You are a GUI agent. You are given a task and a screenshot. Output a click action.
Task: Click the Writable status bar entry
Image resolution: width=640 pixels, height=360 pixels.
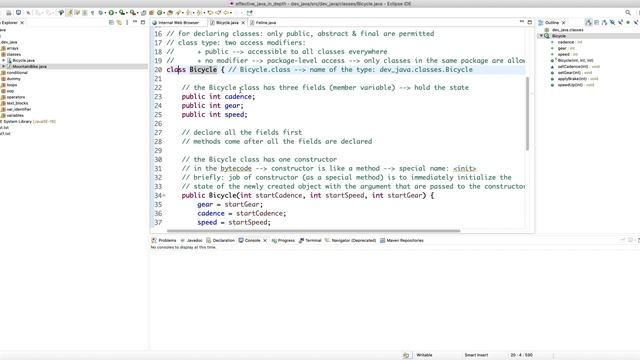coord(424,355)
